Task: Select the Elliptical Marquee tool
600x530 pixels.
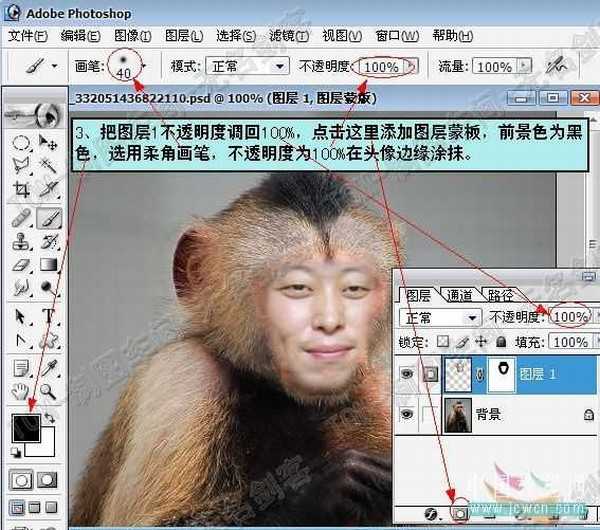Action: [21, 143]
